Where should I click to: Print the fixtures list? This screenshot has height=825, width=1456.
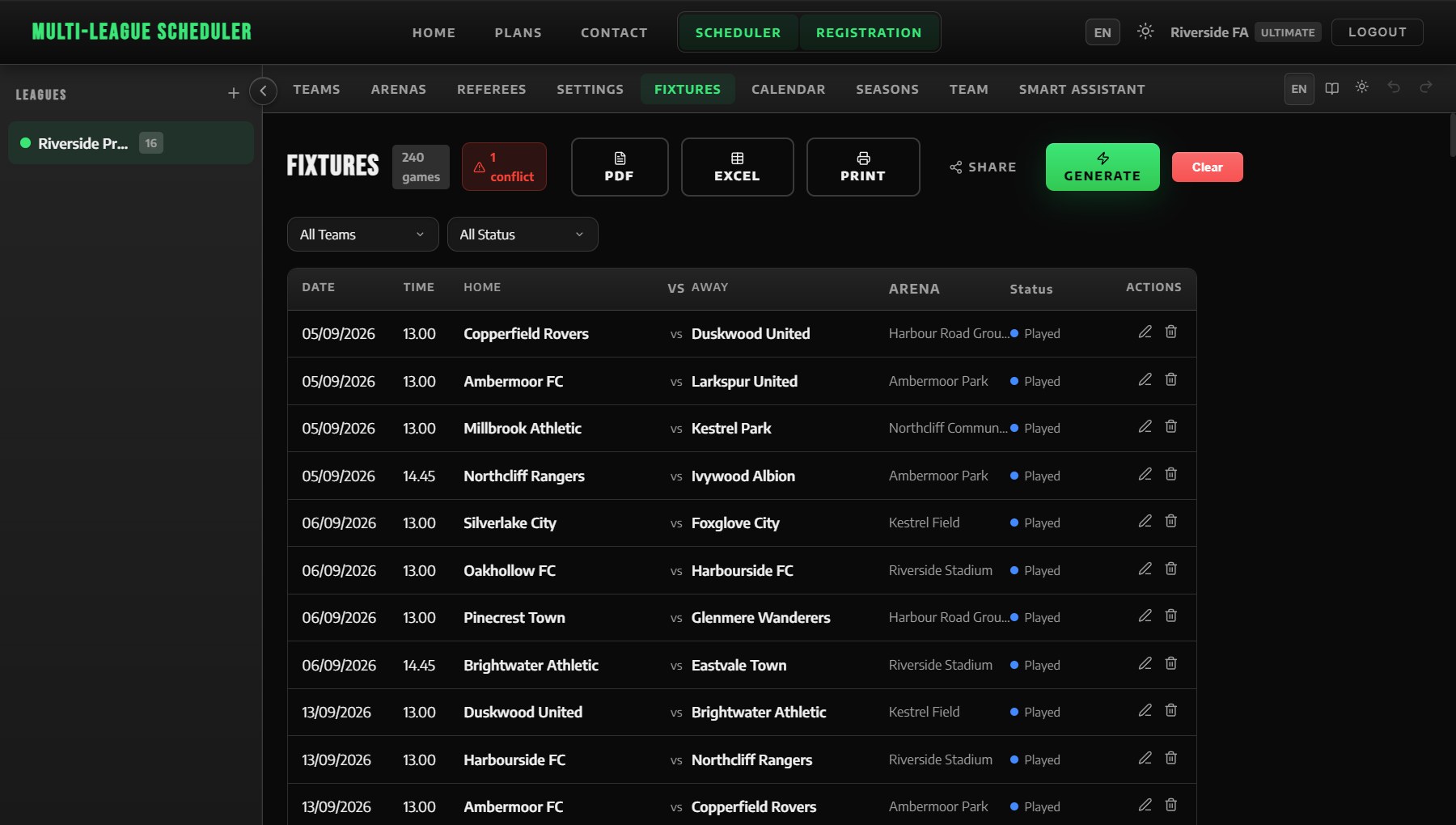click(863, 167)
